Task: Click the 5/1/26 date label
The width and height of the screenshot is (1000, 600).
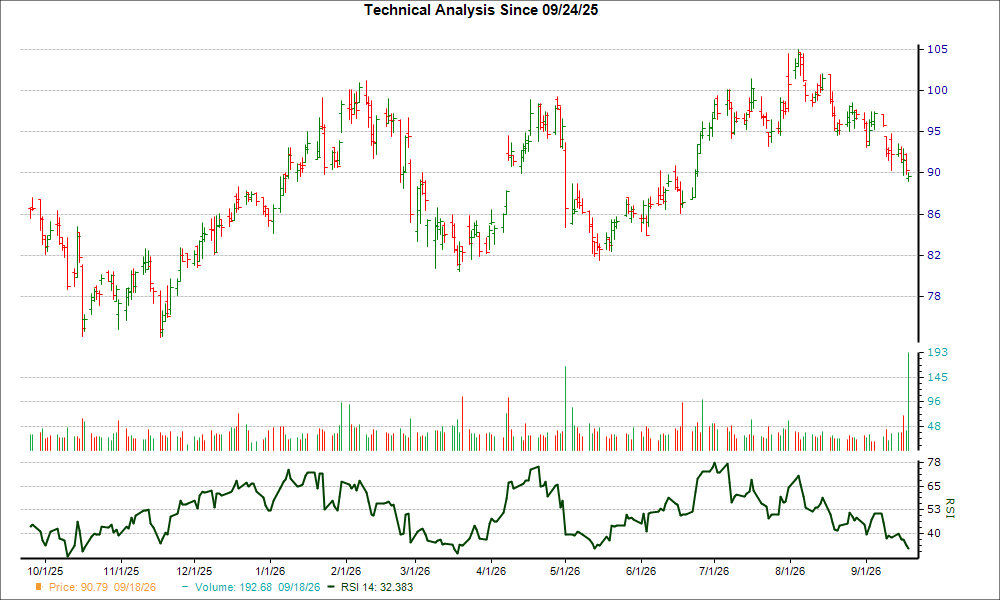Action: (x=565, y=571)
